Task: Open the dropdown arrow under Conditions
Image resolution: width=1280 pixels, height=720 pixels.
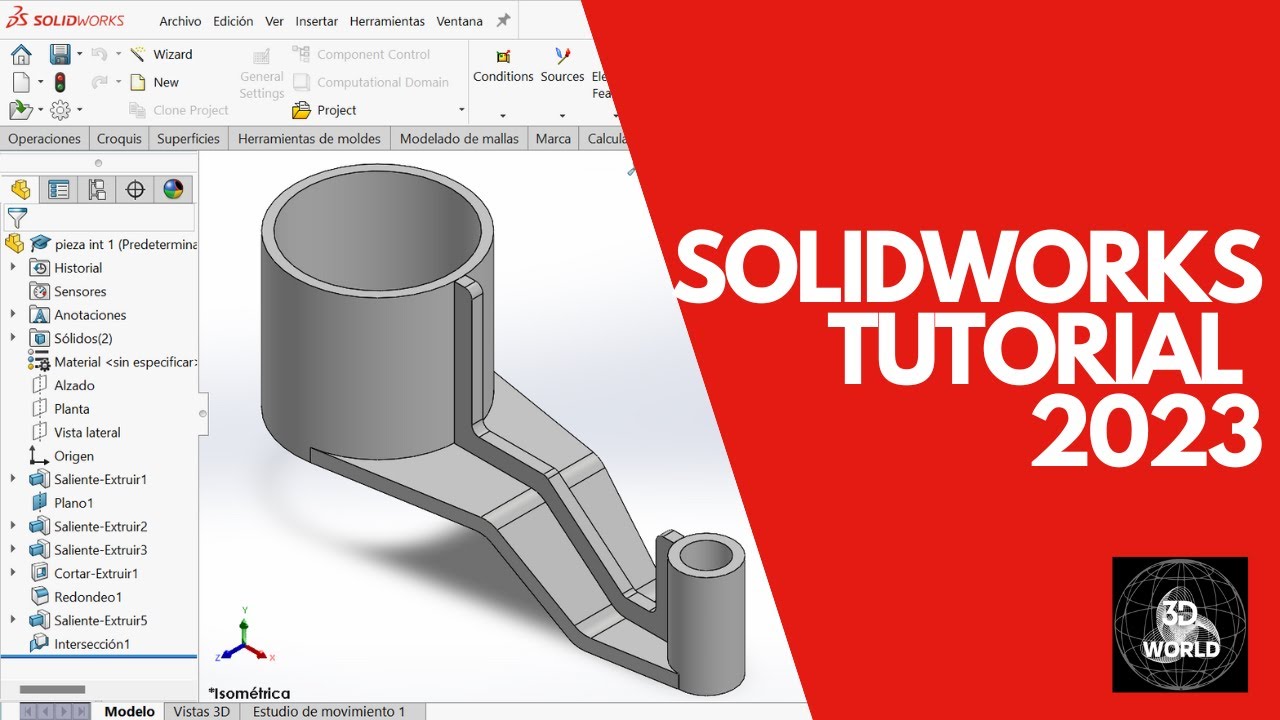Action: coord(503,115)
